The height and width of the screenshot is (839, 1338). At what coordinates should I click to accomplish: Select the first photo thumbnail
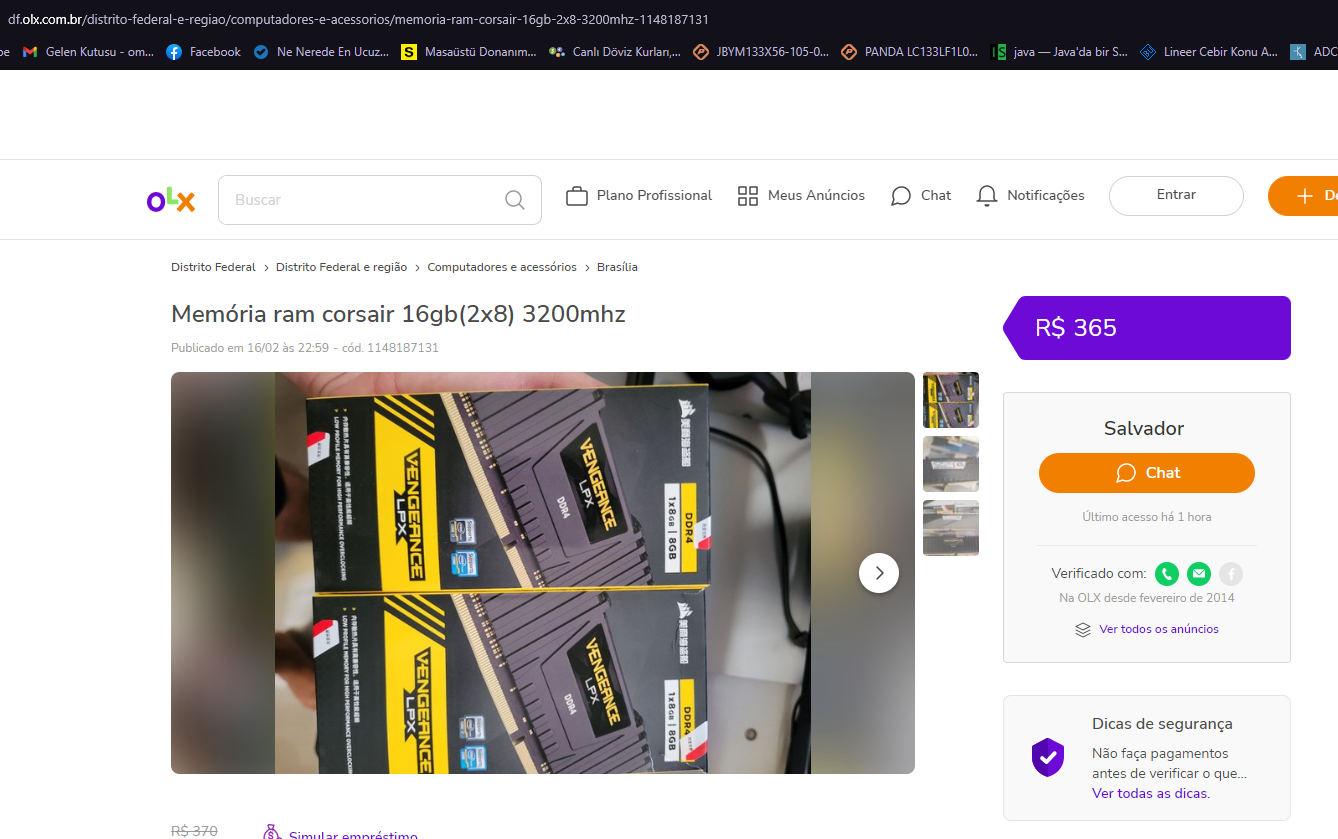pyautogui.click(x=951, y=400)
